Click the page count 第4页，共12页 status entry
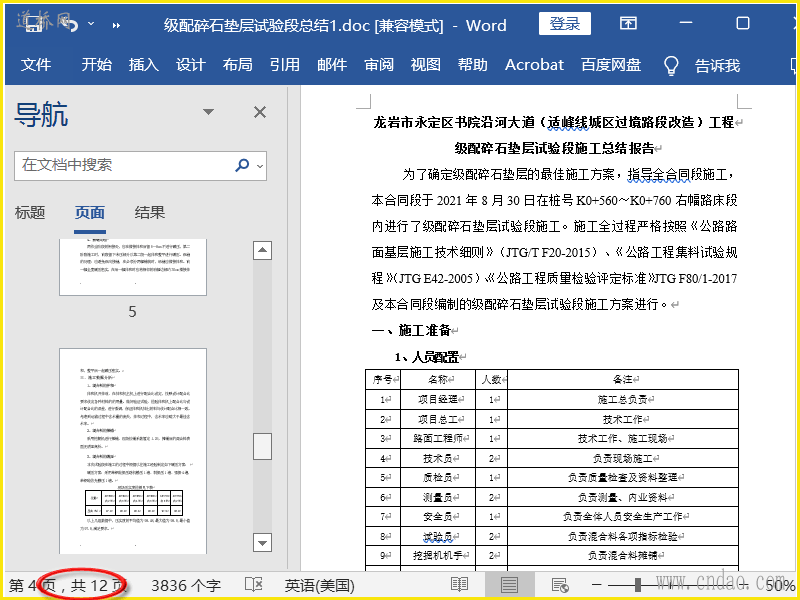This screenshot has width=800, height=600. [67, 585]
